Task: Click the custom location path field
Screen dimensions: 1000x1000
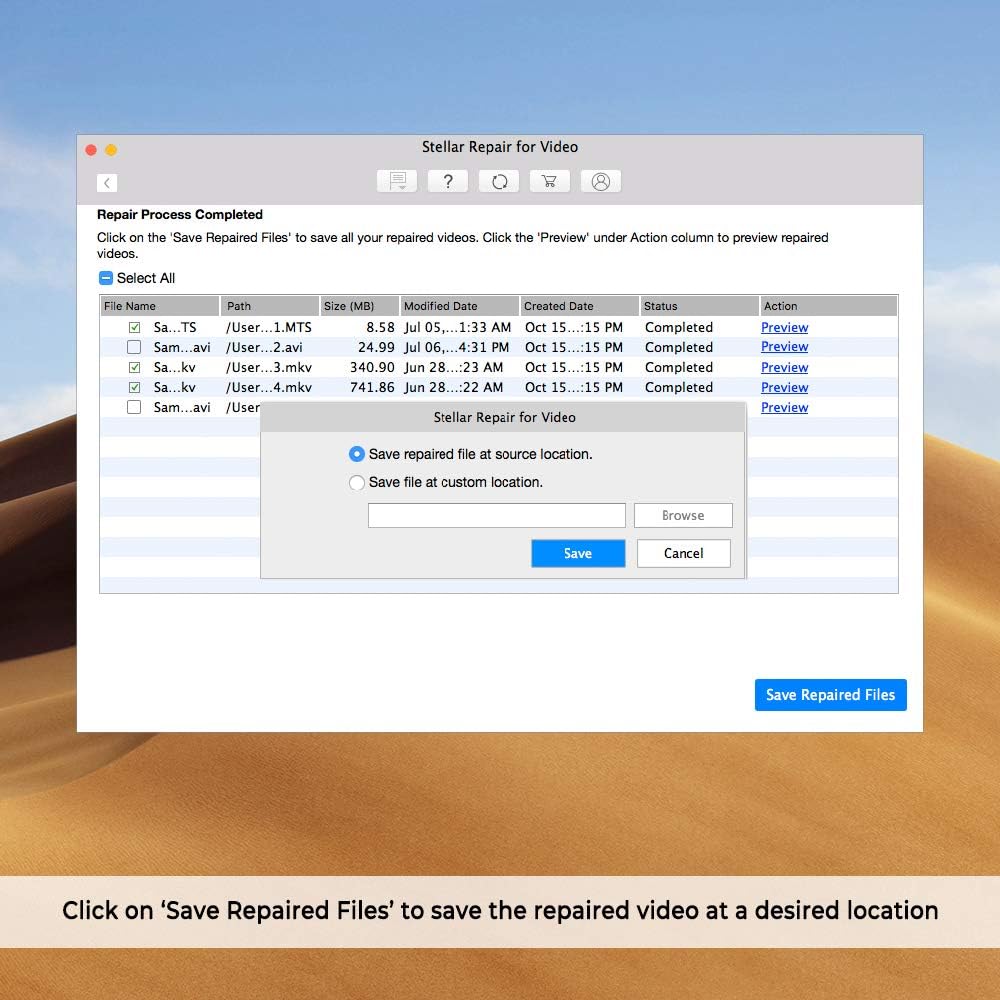Action: click(496, 515)
